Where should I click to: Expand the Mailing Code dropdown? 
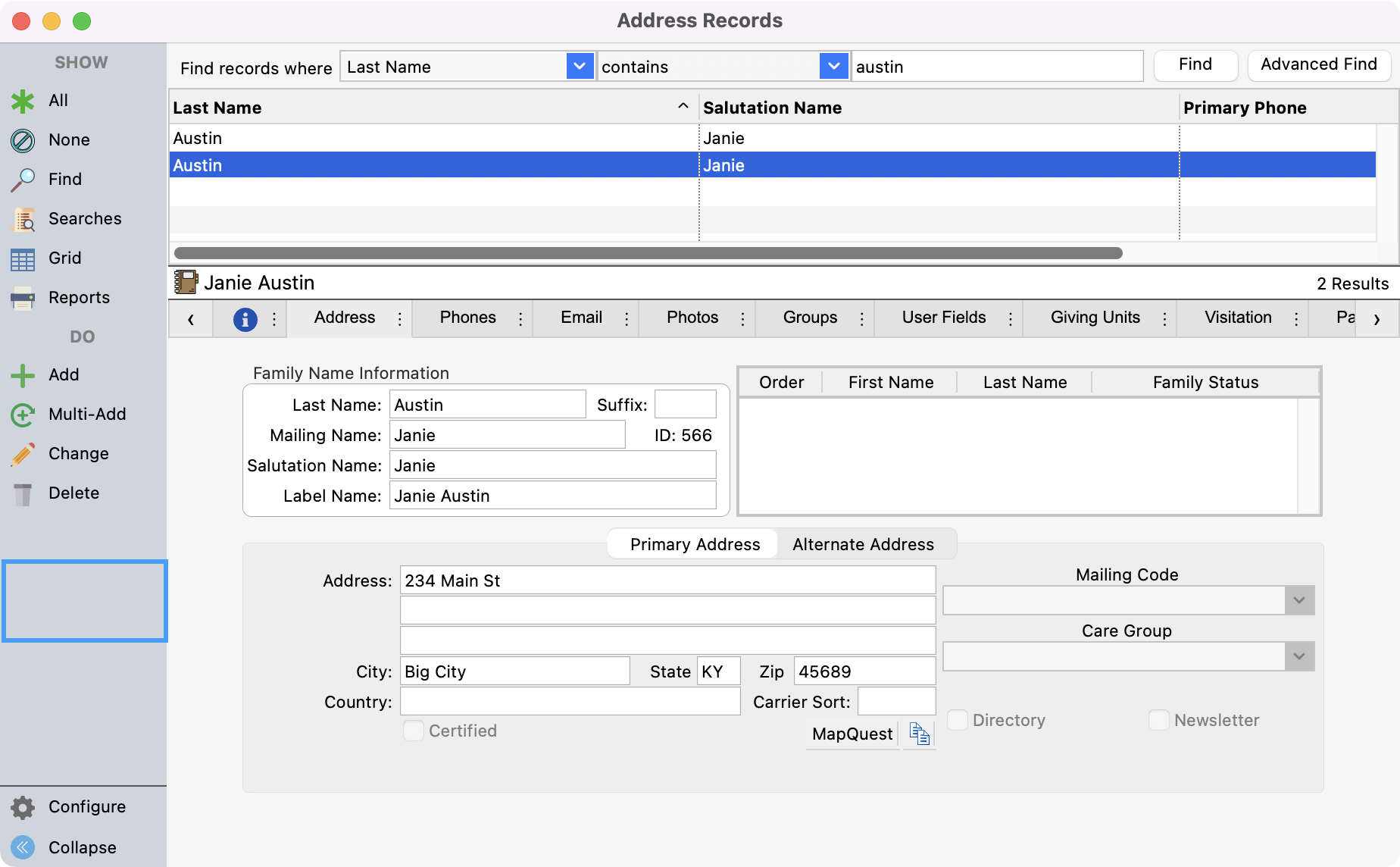[x=1299, y=600]
